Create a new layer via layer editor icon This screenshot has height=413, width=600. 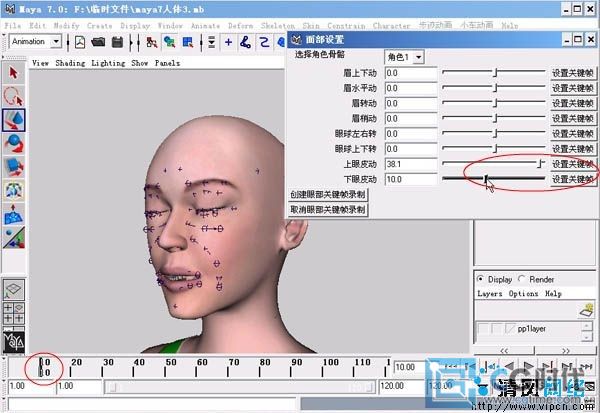(x=586, y=310)
